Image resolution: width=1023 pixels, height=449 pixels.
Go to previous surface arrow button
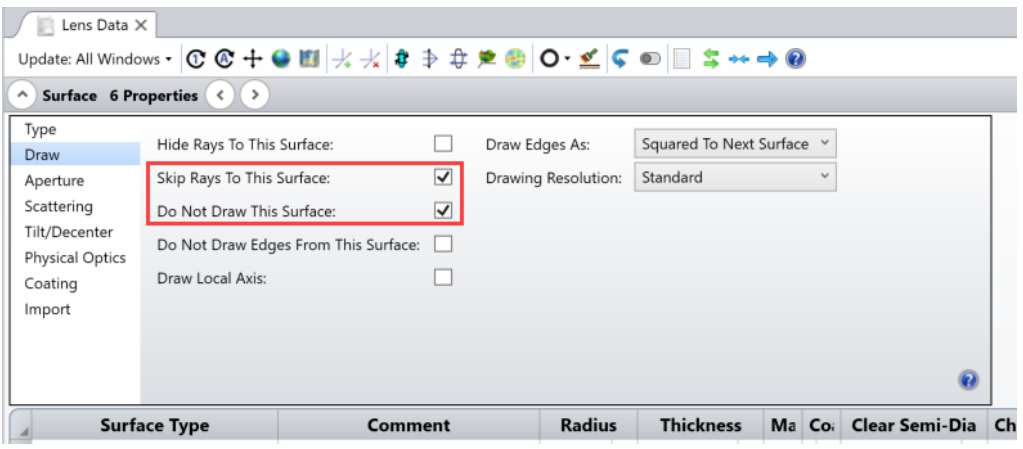[x=222, y=95]
